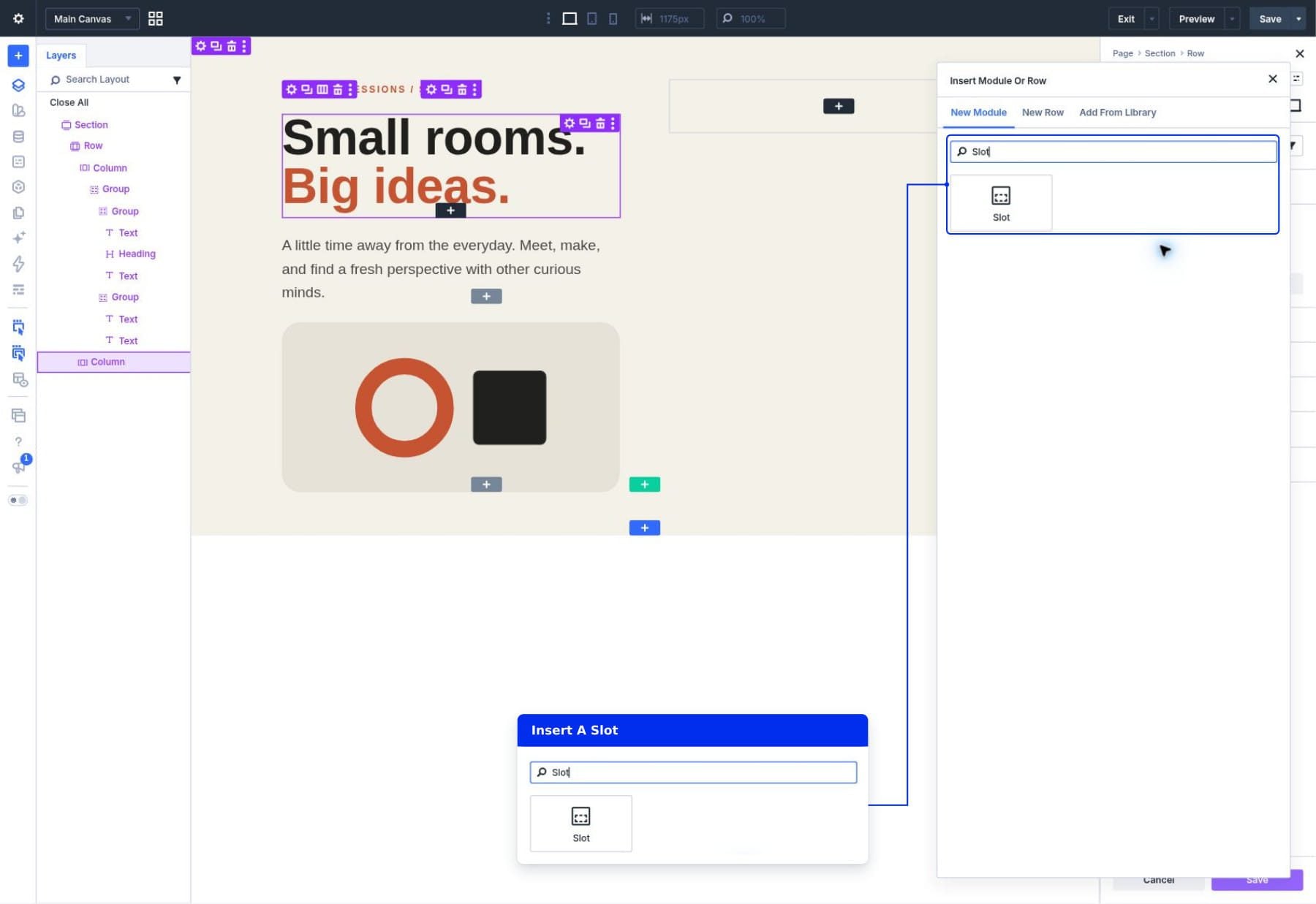This screenshot has width=1316, height=904.
Task: Open the megaphone notifications icon with badge
Action: [x=19, y=466]
